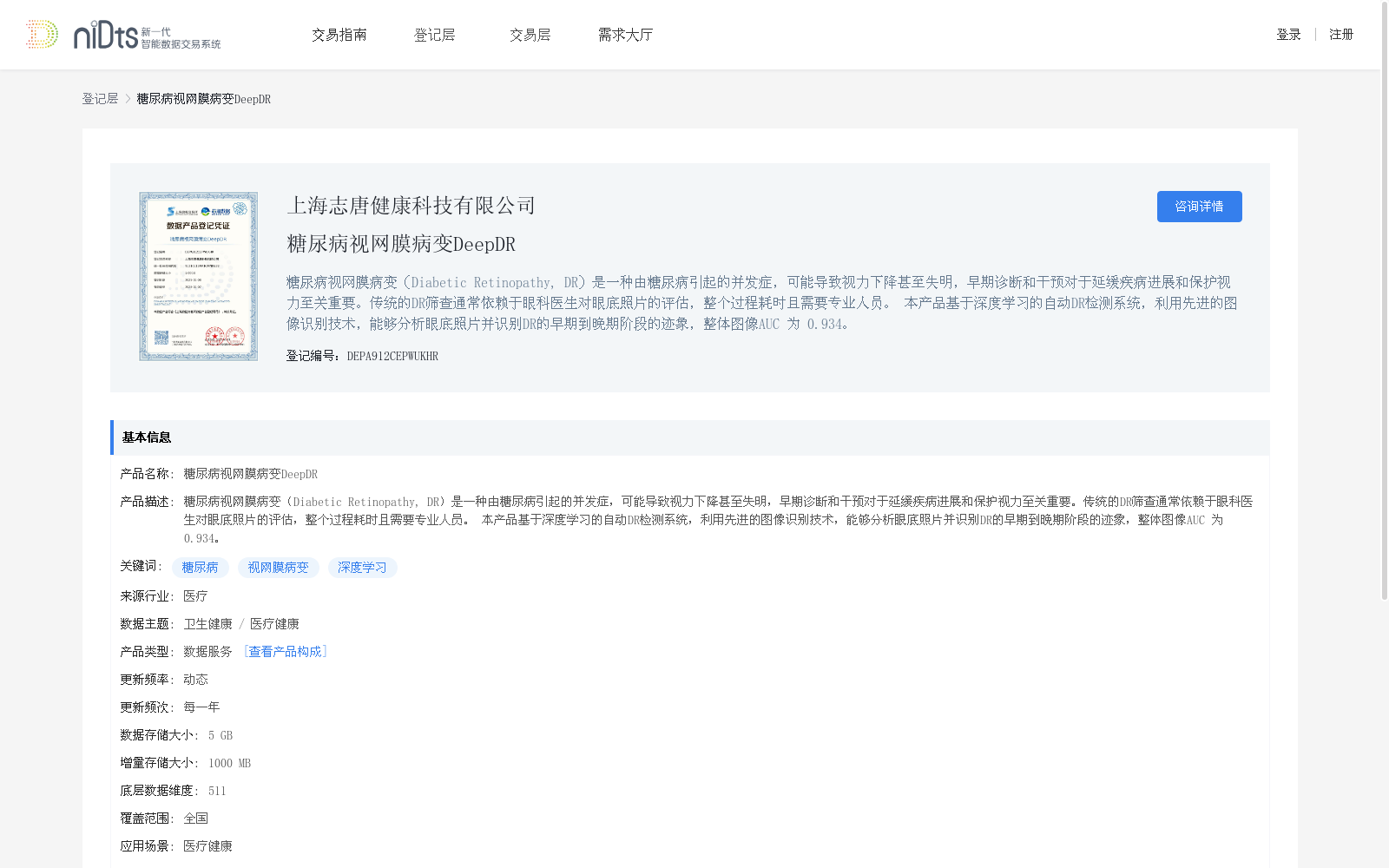The height and width of the screenshot is (868, 1389).
Task: Click the 咨询详情 button
Action: 1199,207
